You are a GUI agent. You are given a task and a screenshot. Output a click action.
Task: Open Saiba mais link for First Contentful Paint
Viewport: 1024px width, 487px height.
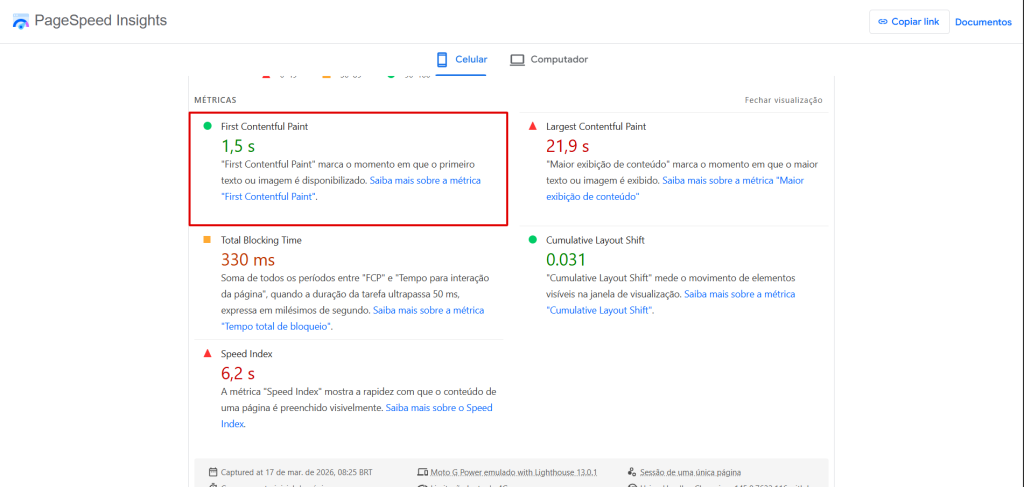tap(351, 188)
